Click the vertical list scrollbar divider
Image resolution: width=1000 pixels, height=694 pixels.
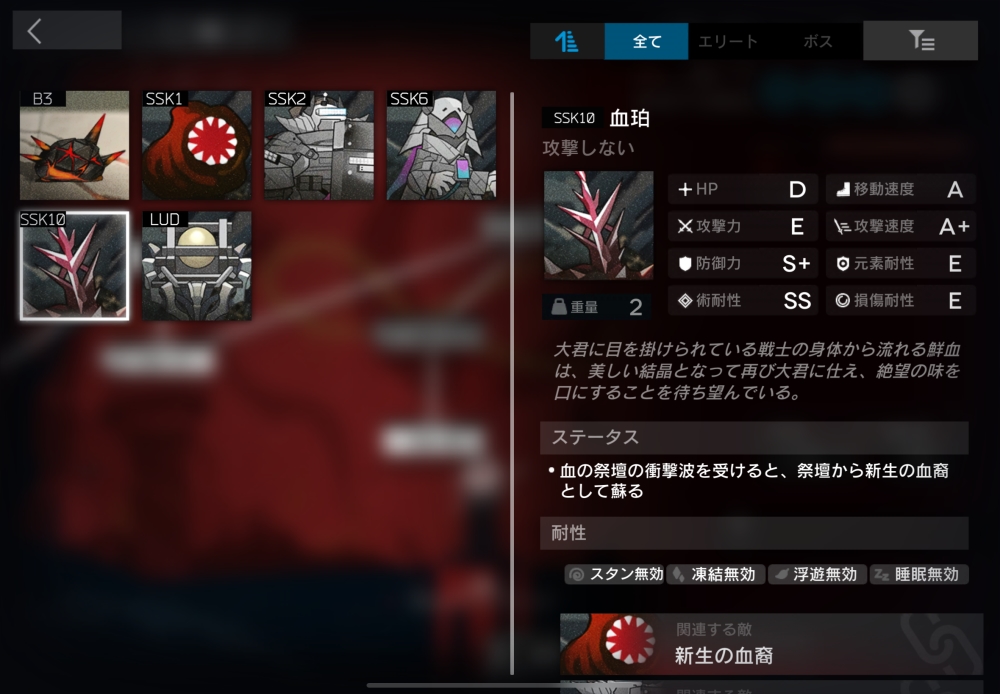tap(511, 383)
